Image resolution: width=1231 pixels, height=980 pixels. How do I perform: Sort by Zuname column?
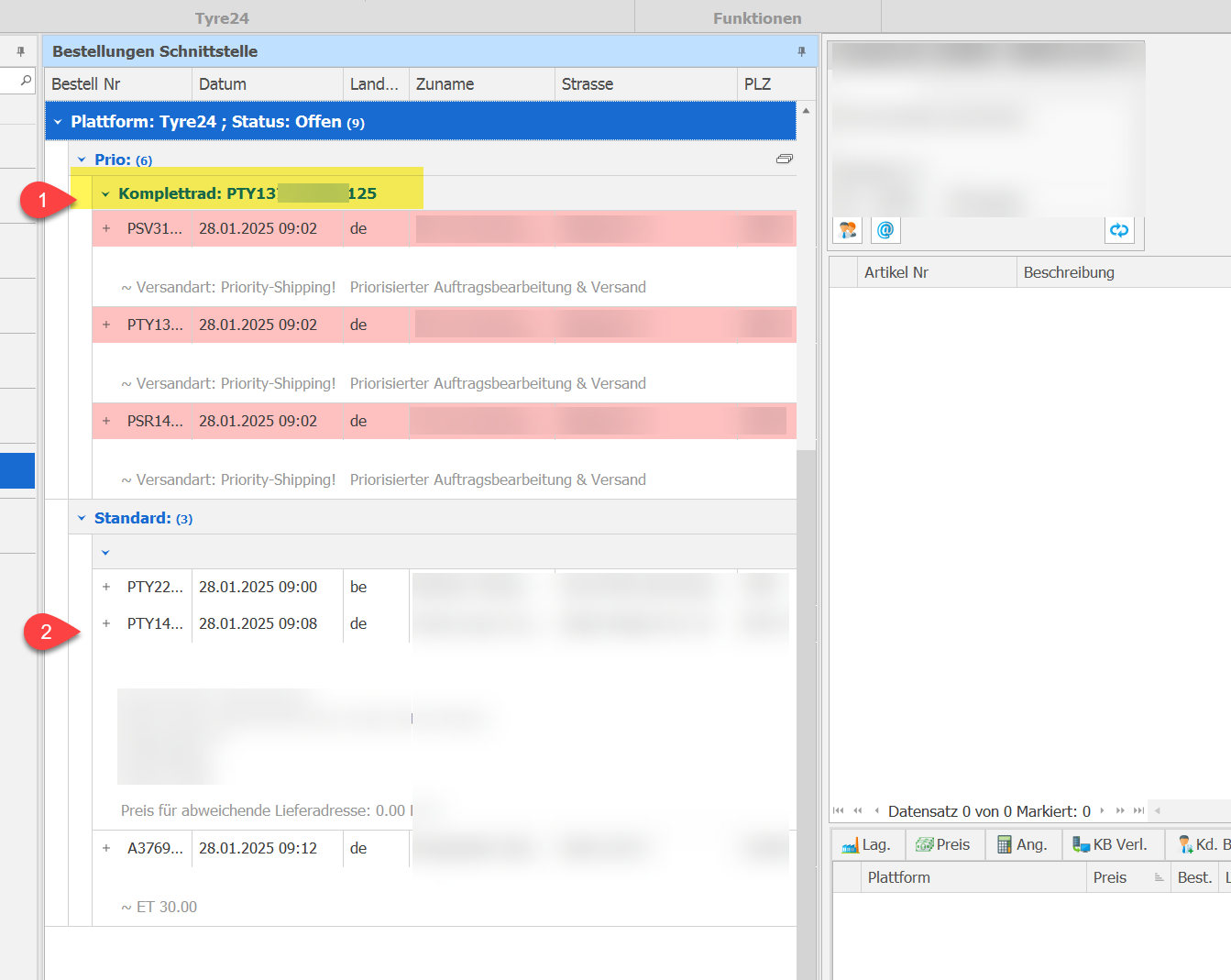482,83
